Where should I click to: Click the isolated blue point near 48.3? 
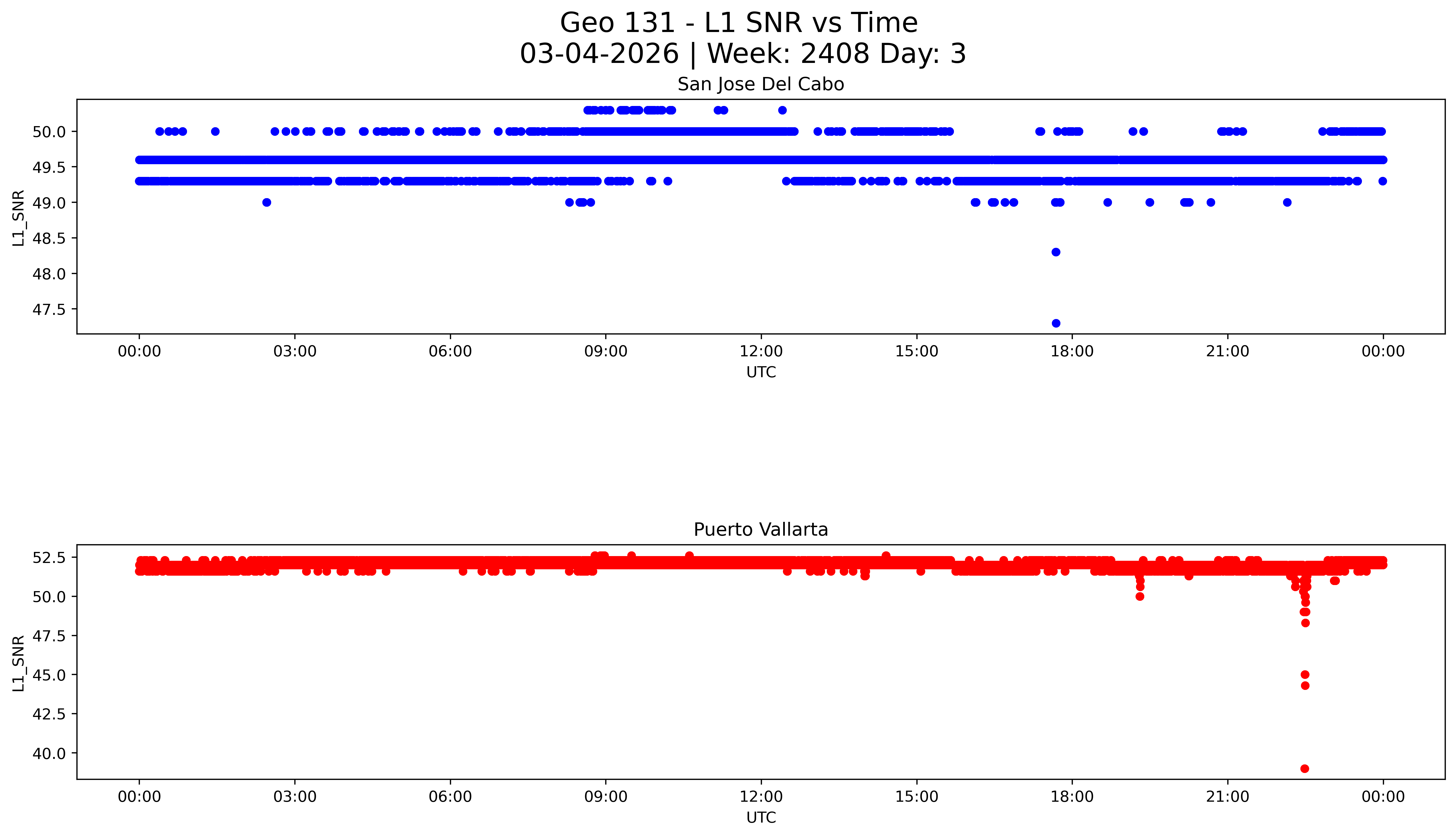tap(1055, 252)
